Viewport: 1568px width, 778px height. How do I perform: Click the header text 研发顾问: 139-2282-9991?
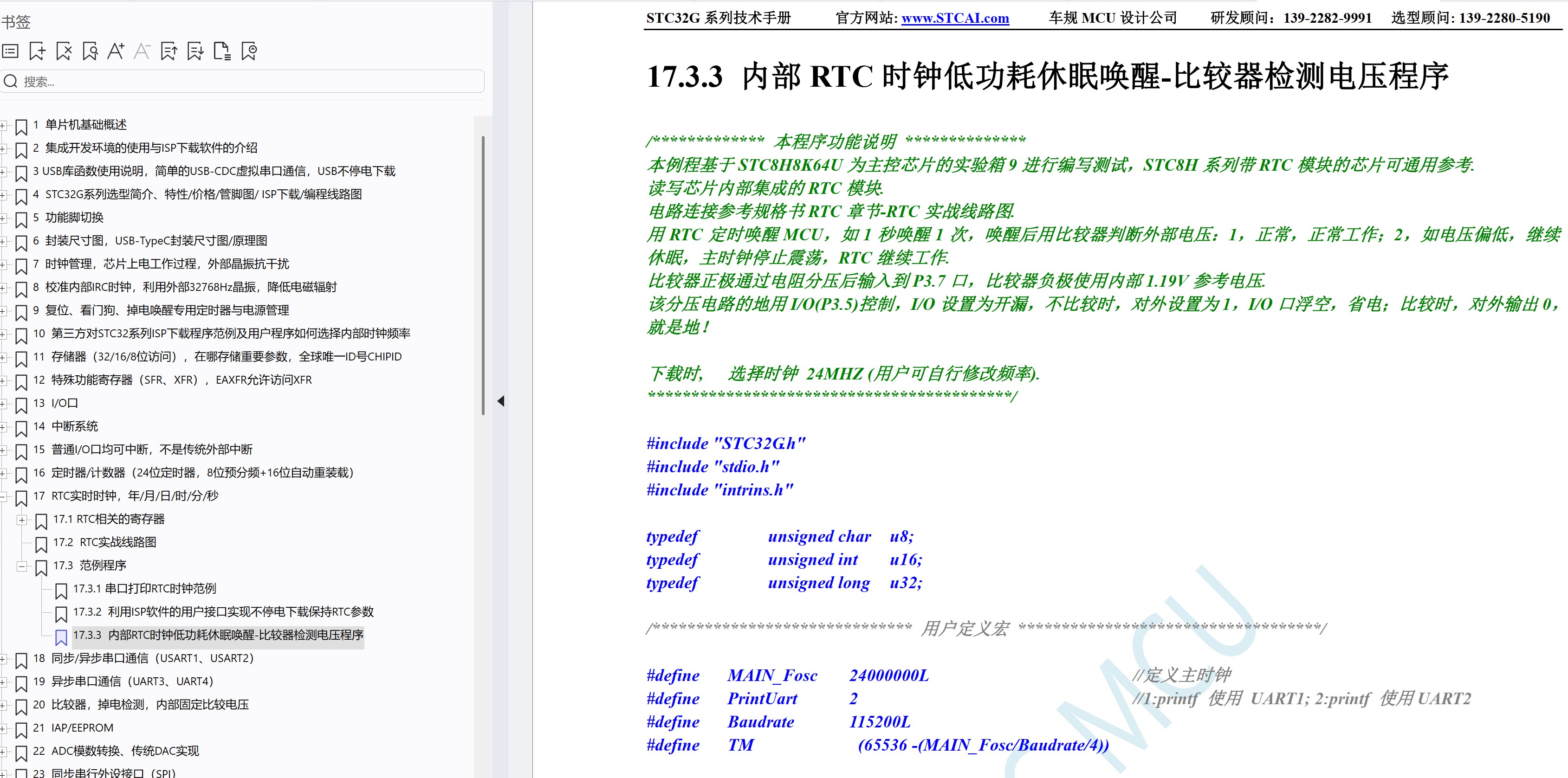(x=1290, y=18)
